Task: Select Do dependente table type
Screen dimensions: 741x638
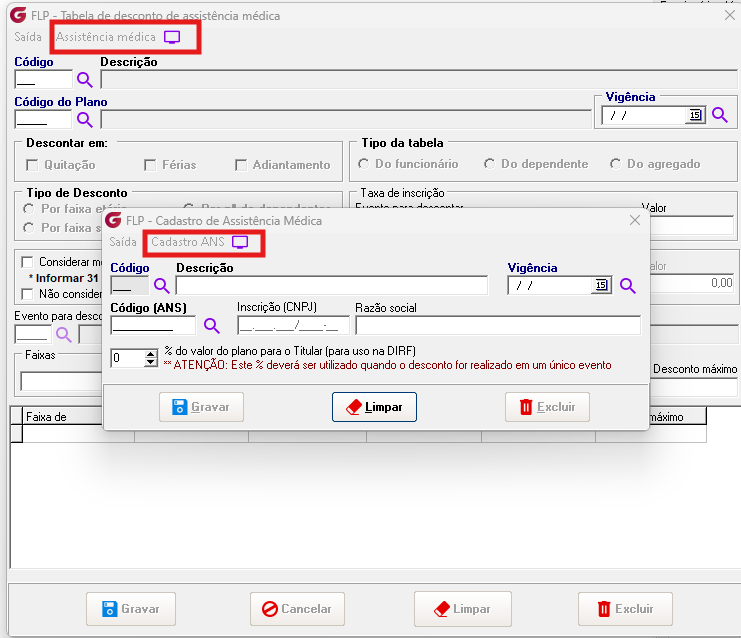Action: tap(489, 164)
